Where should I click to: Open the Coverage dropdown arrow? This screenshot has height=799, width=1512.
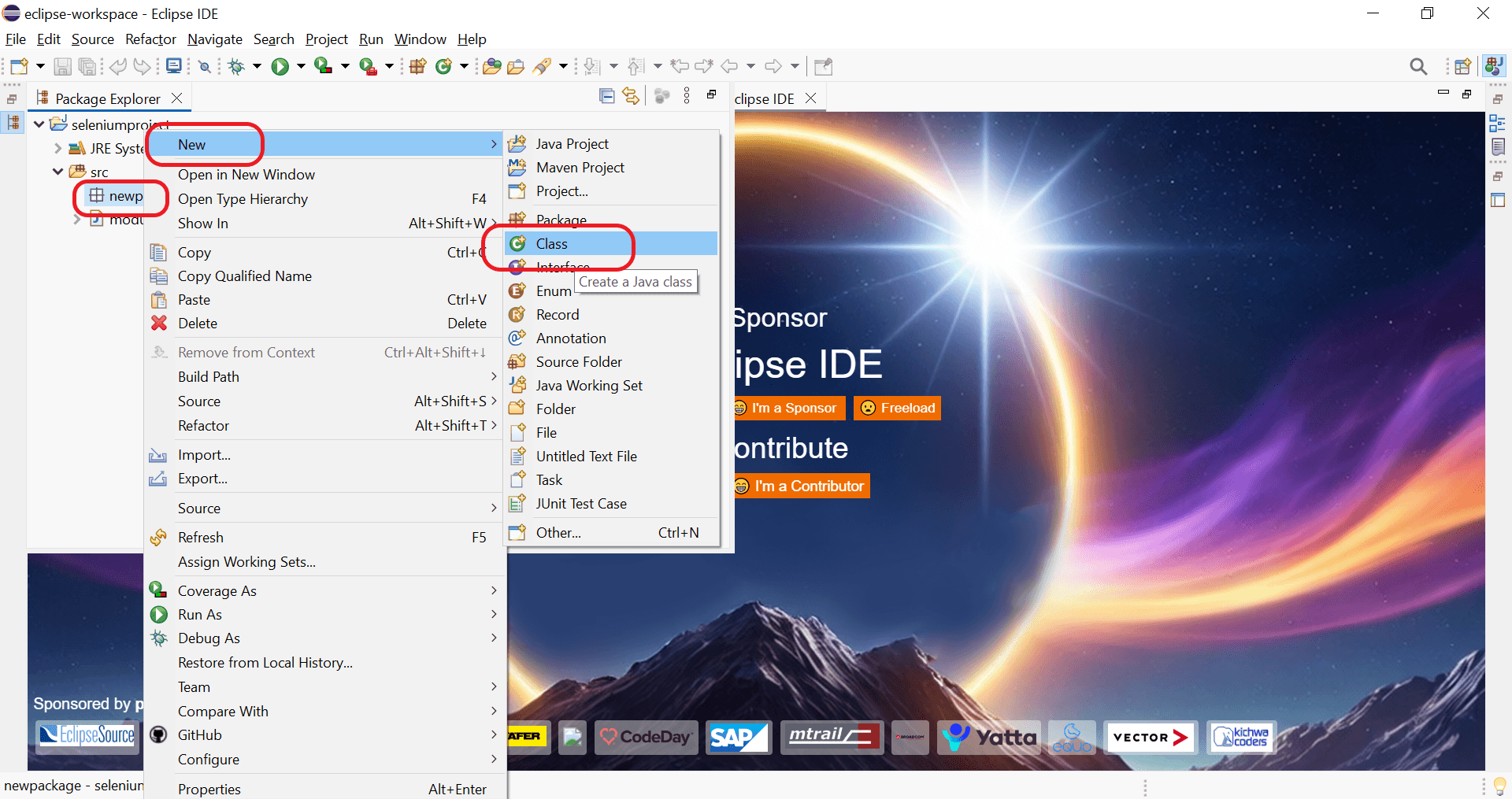coord(345,67)
